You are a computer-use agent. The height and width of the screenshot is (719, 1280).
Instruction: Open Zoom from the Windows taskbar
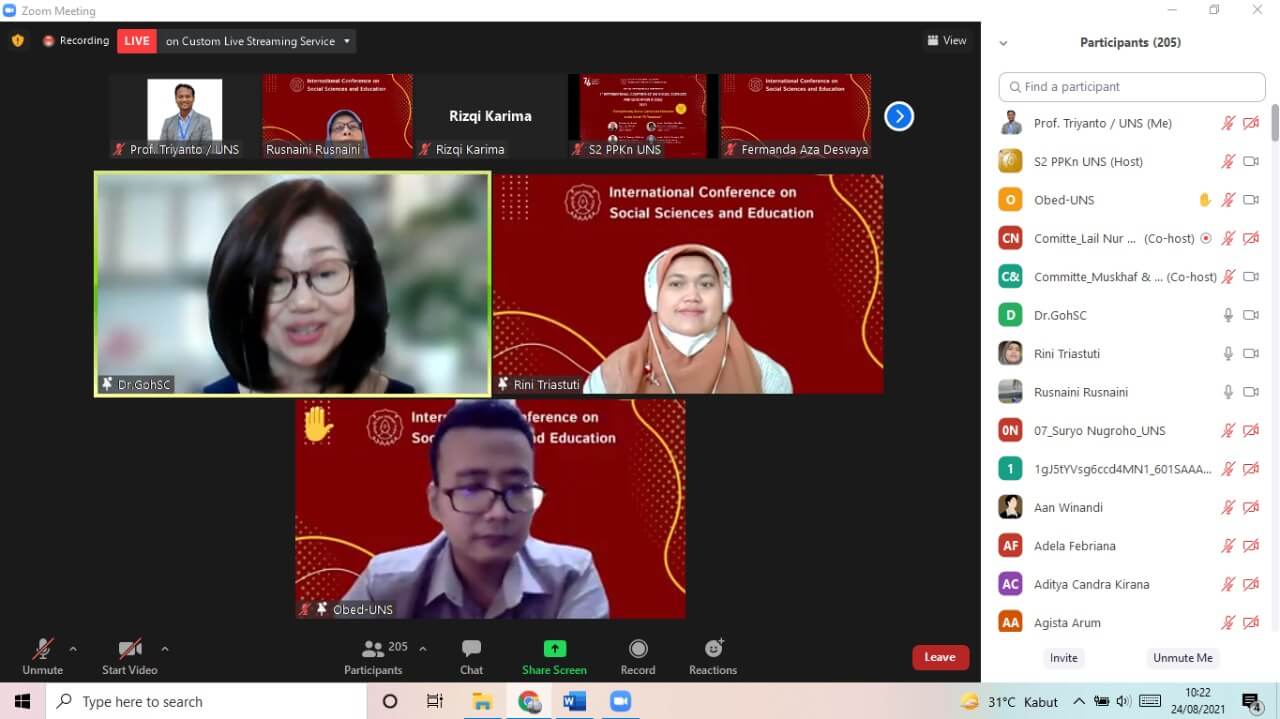(620, 701)
